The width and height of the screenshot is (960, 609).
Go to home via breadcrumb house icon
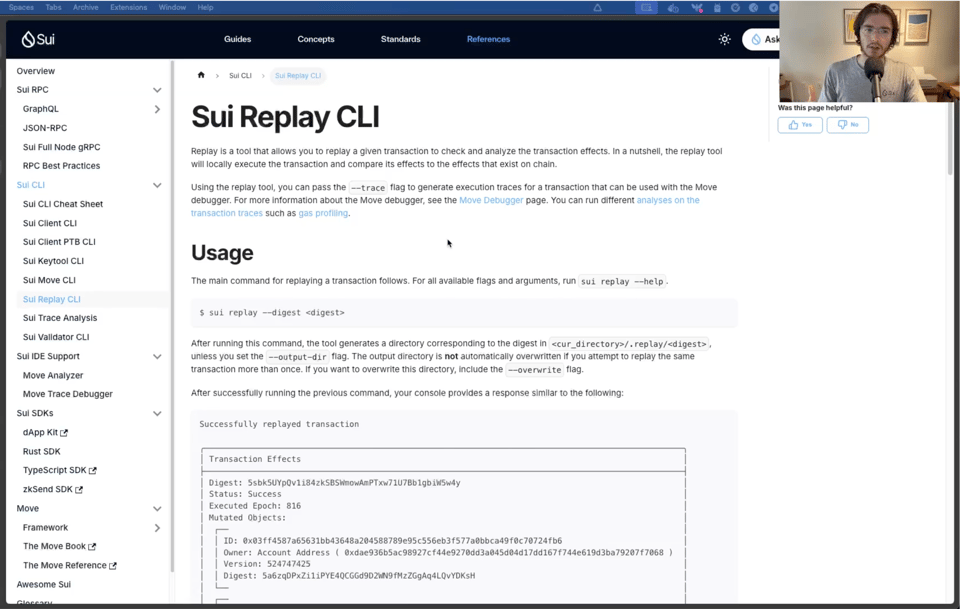click(201, 75)
